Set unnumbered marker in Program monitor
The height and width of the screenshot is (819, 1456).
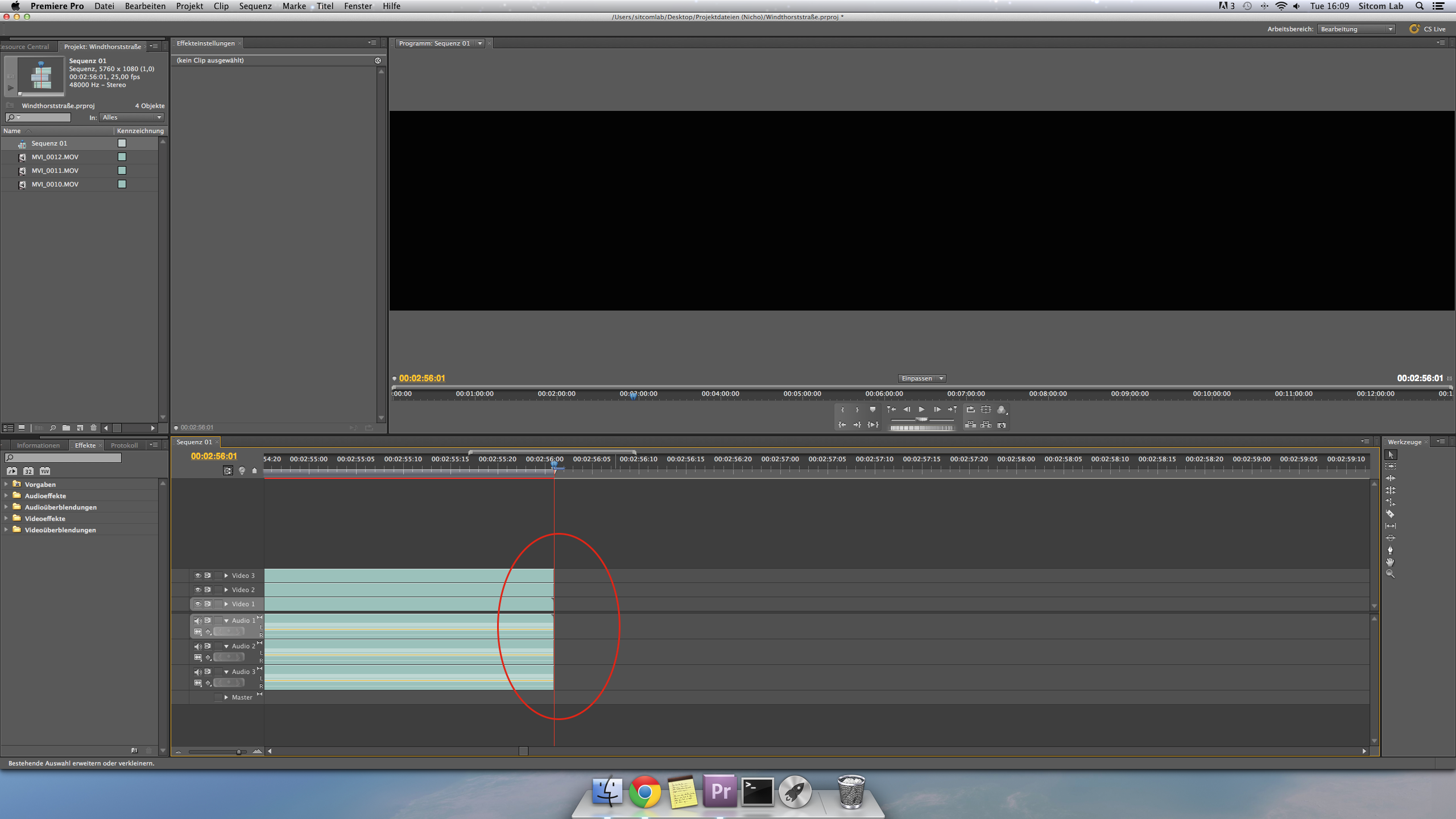coord(872,409)
